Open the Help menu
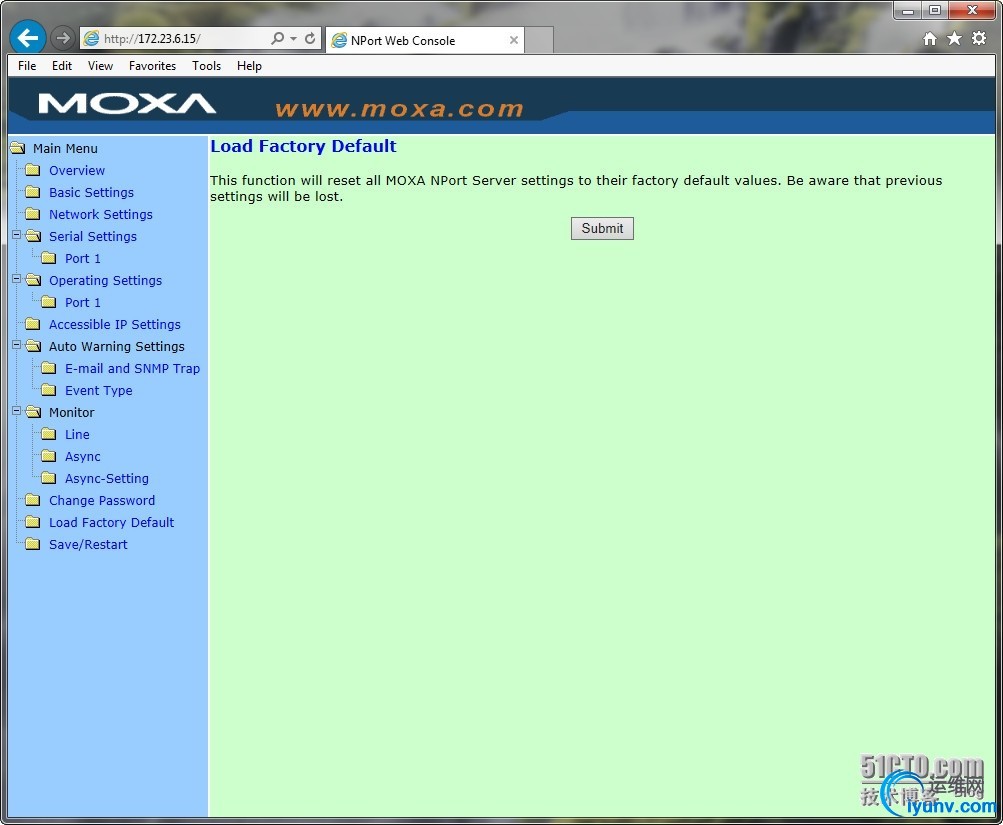 click(x=249, y=66)
